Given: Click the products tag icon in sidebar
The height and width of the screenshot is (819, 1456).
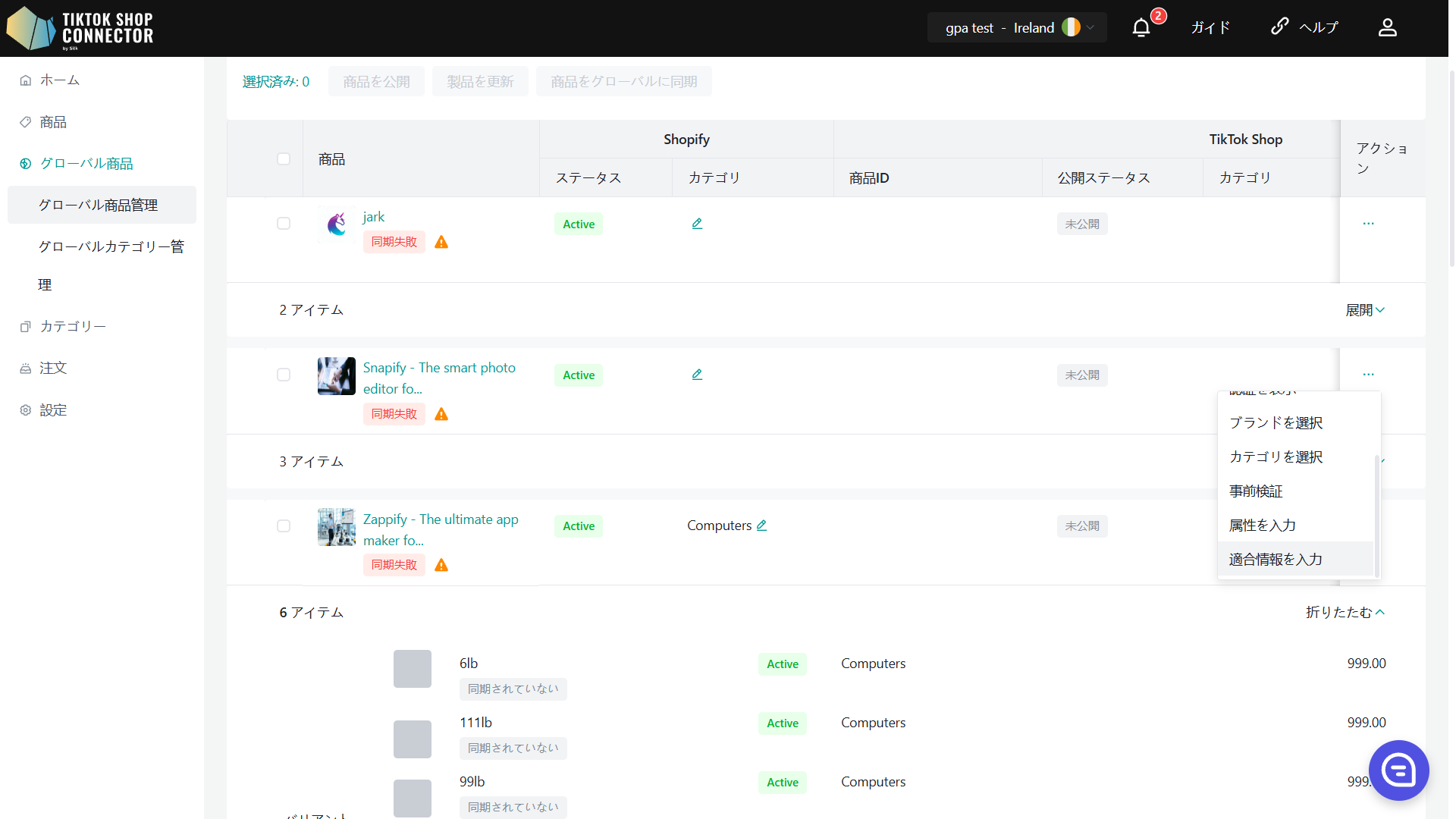Looking at the screenshot, I should [x=26, y=122].
